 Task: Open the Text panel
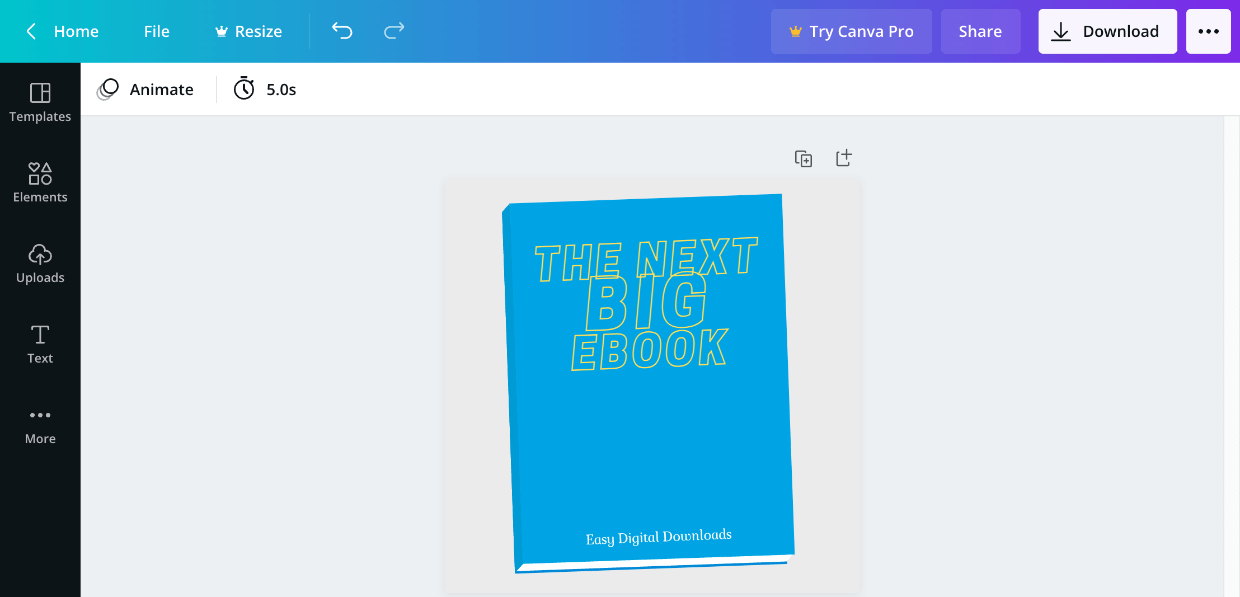pyautogui.click(x=40, y=343)
